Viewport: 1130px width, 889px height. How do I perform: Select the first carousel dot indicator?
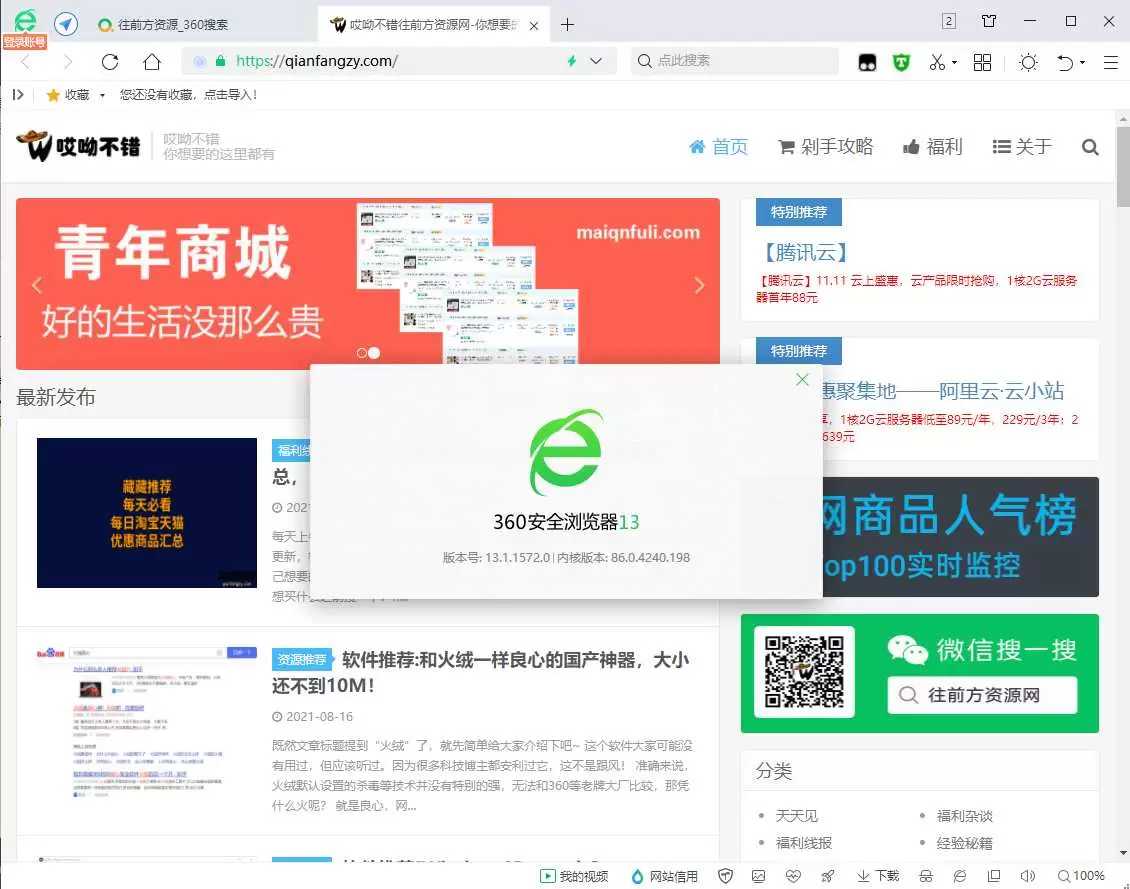point(362,353)
